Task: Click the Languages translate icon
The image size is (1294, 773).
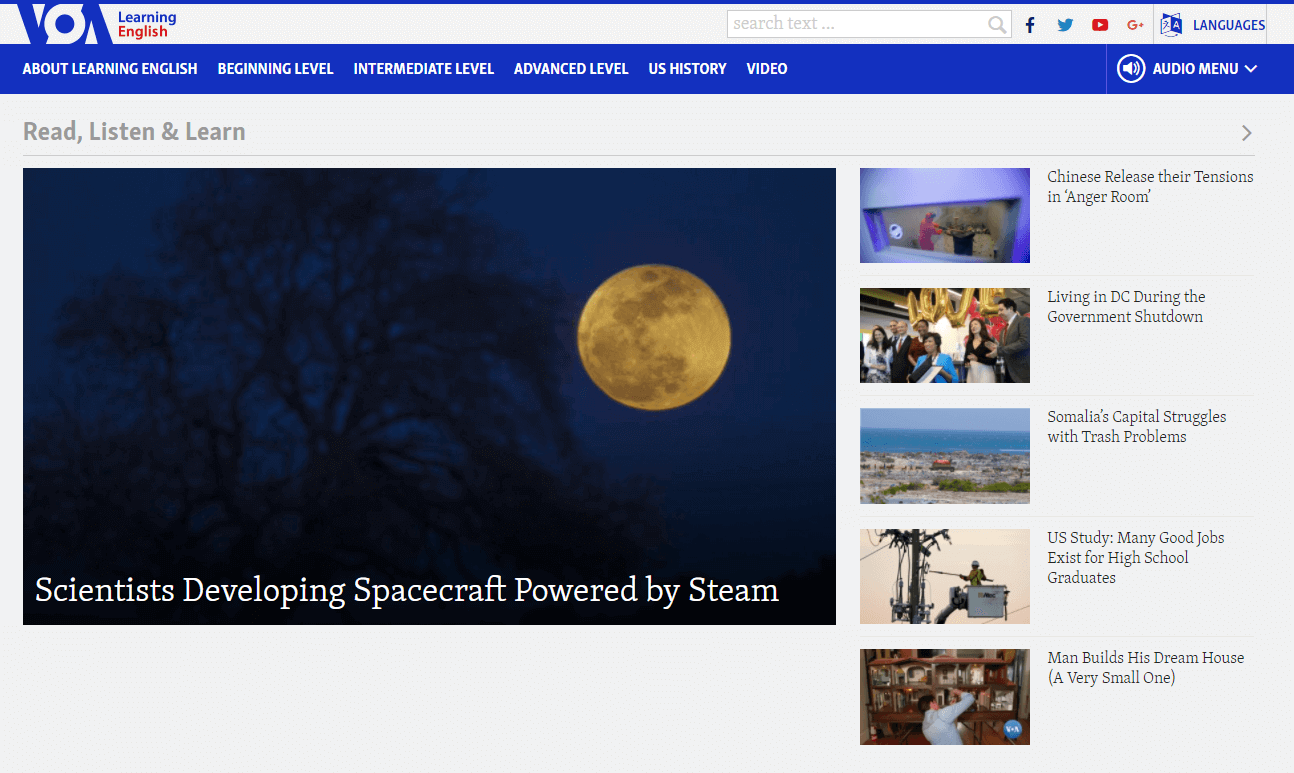Action: pos(1171,25)
